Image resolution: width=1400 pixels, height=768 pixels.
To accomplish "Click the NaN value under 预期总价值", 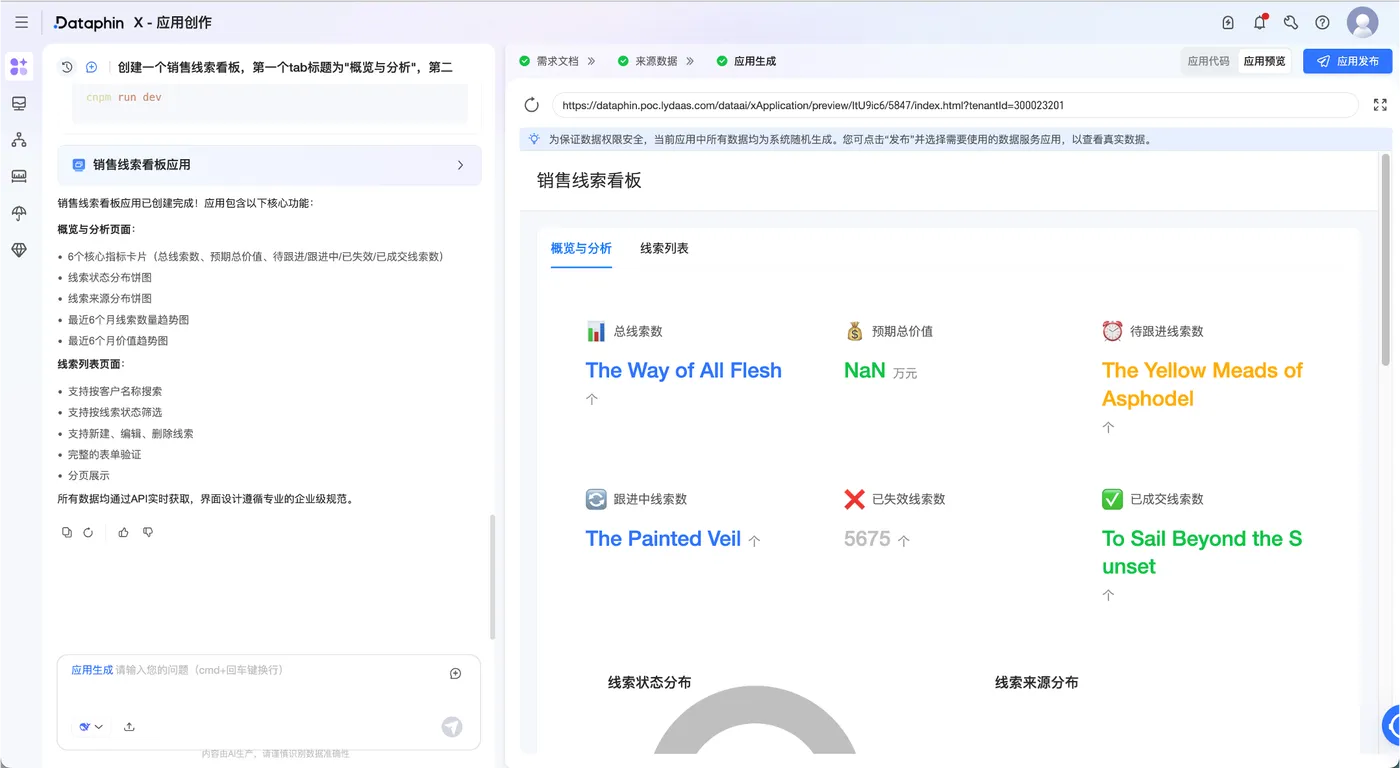I will (865, 371).
